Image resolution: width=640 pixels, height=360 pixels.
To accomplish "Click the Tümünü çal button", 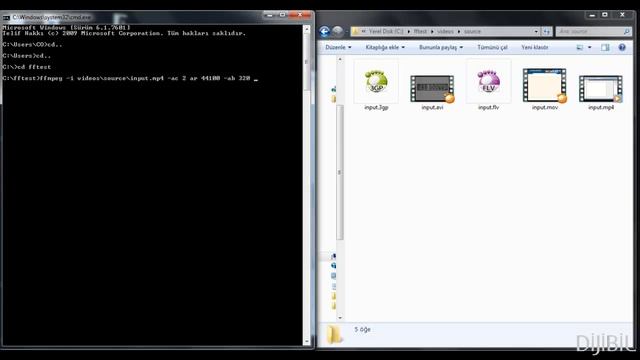I will [x=492, y=47].
